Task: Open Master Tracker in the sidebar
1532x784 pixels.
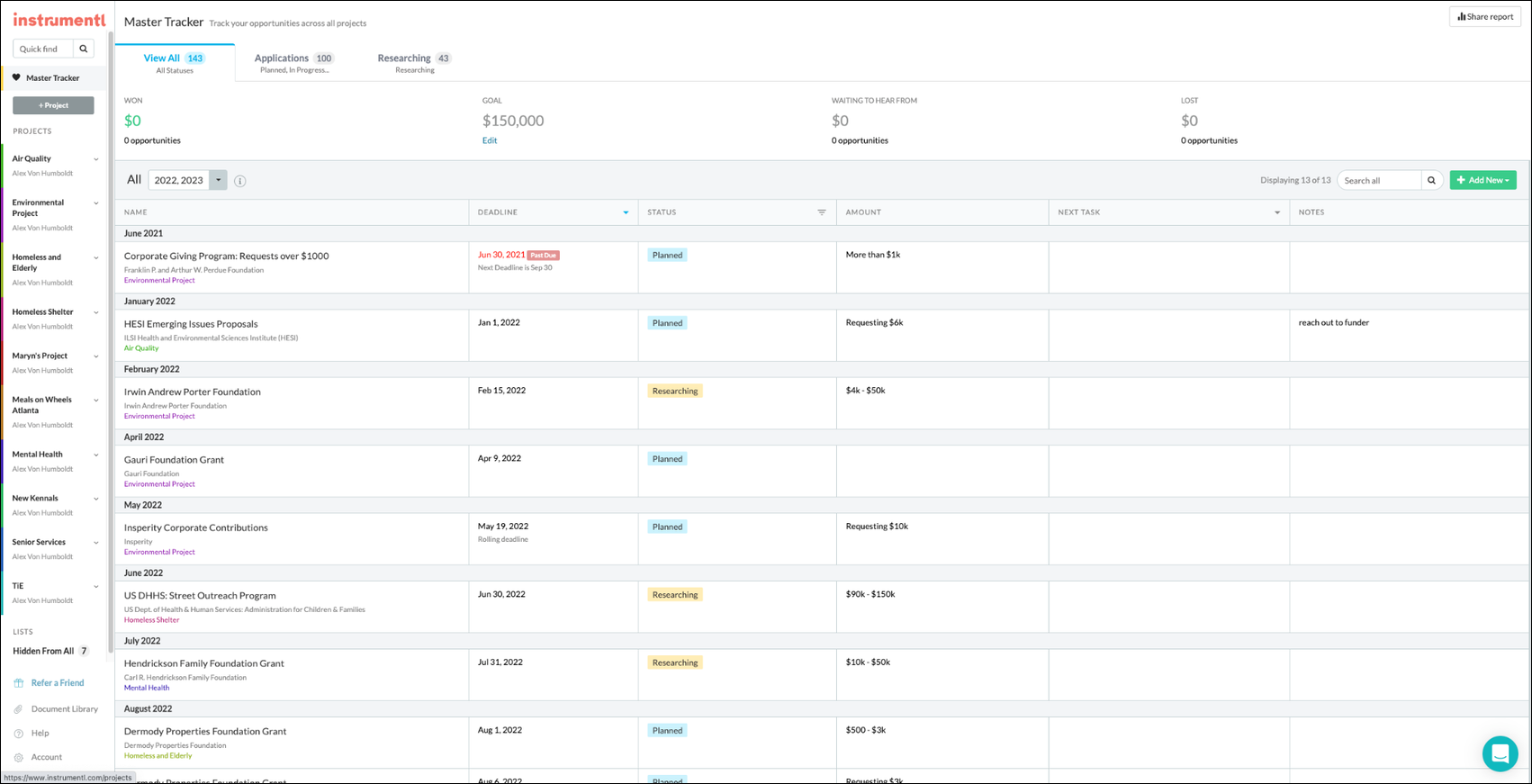Action: [x=53, y=77]
